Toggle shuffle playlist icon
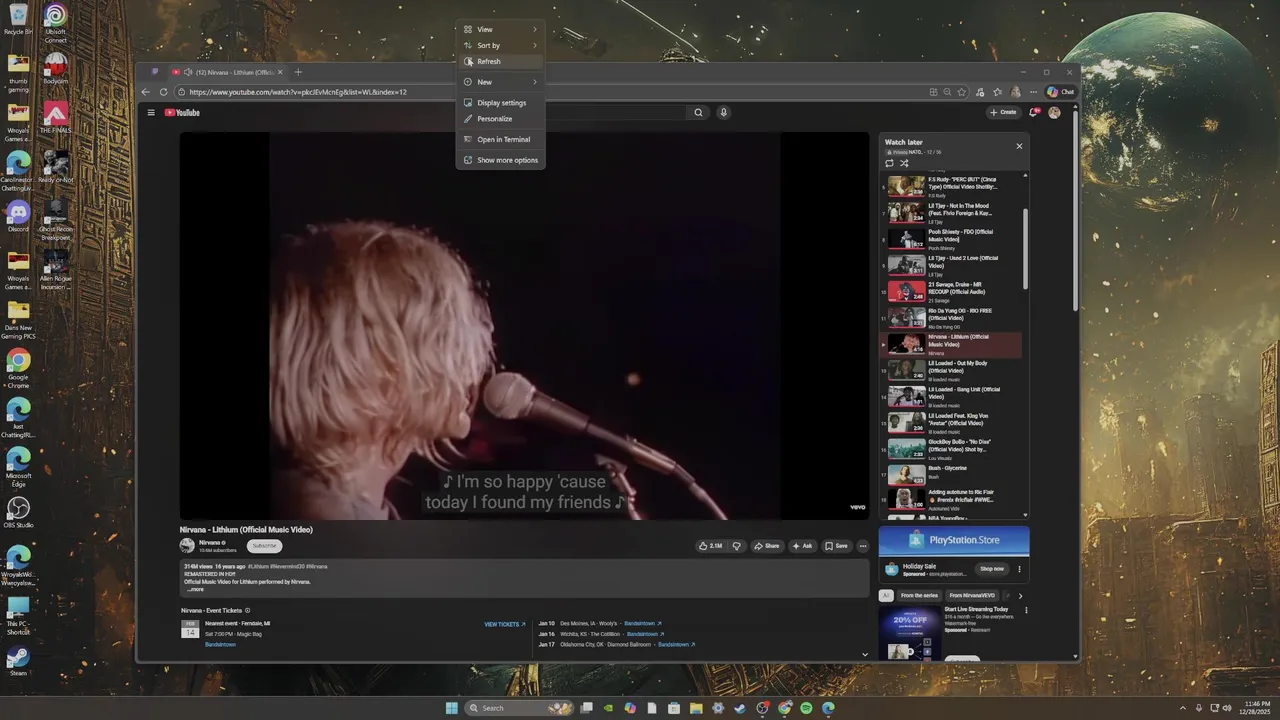Screen dimensions: 1280x720 tap(904, 163)
